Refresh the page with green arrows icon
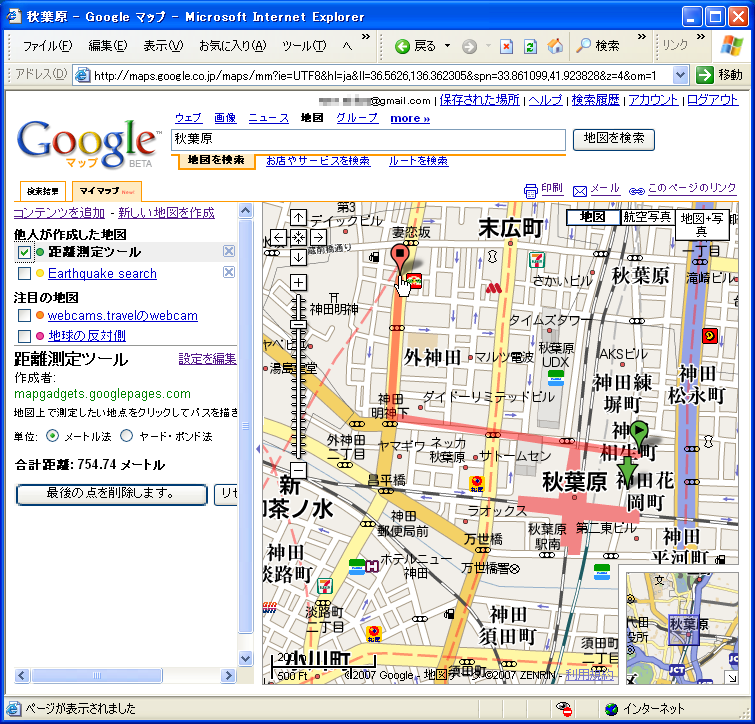The width and height of the screenshot is (755, 724). point(530,46)
